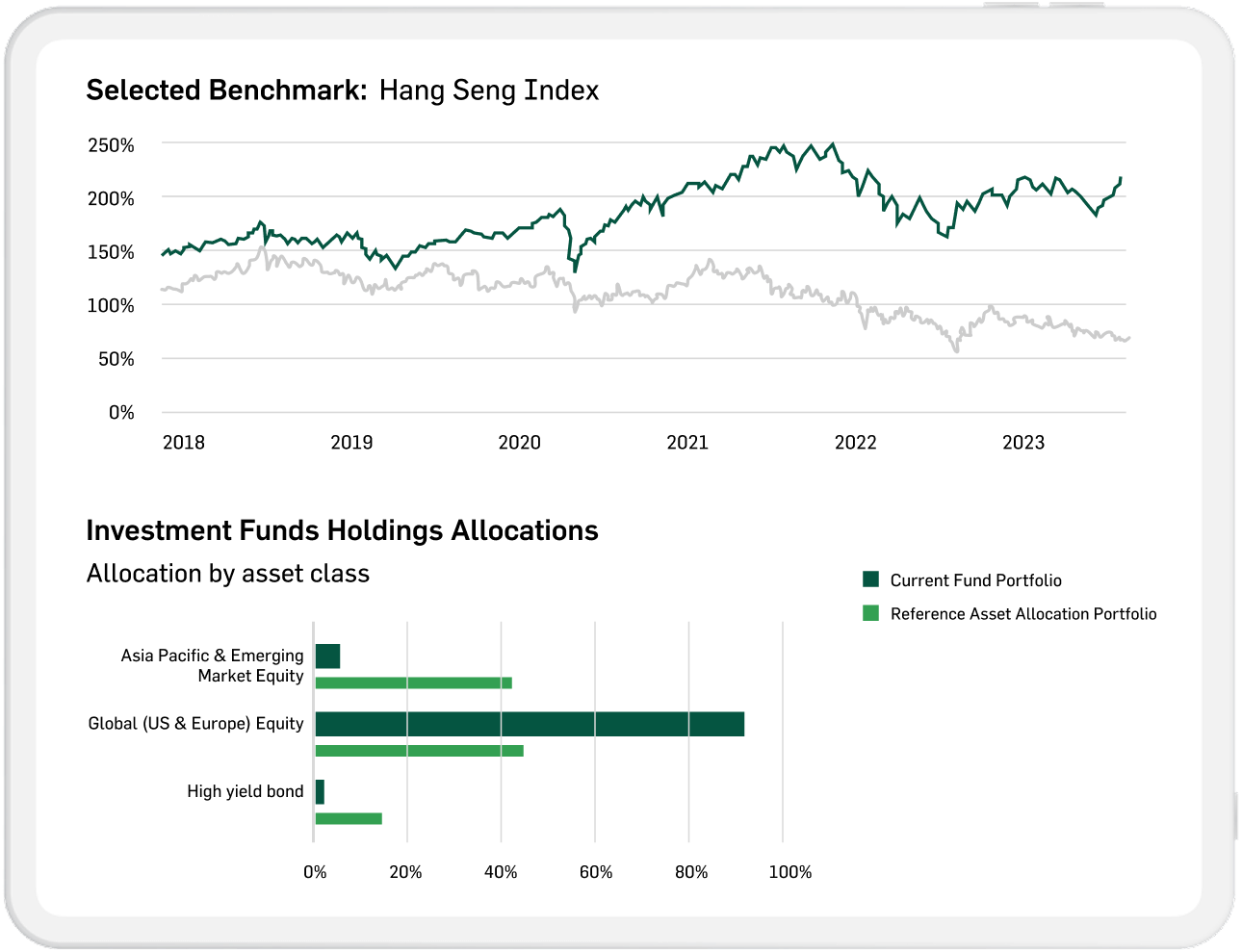This screenshot has height=952, width=1242.
Task: Click the High yield bond category label
Action: pos(245,791)
